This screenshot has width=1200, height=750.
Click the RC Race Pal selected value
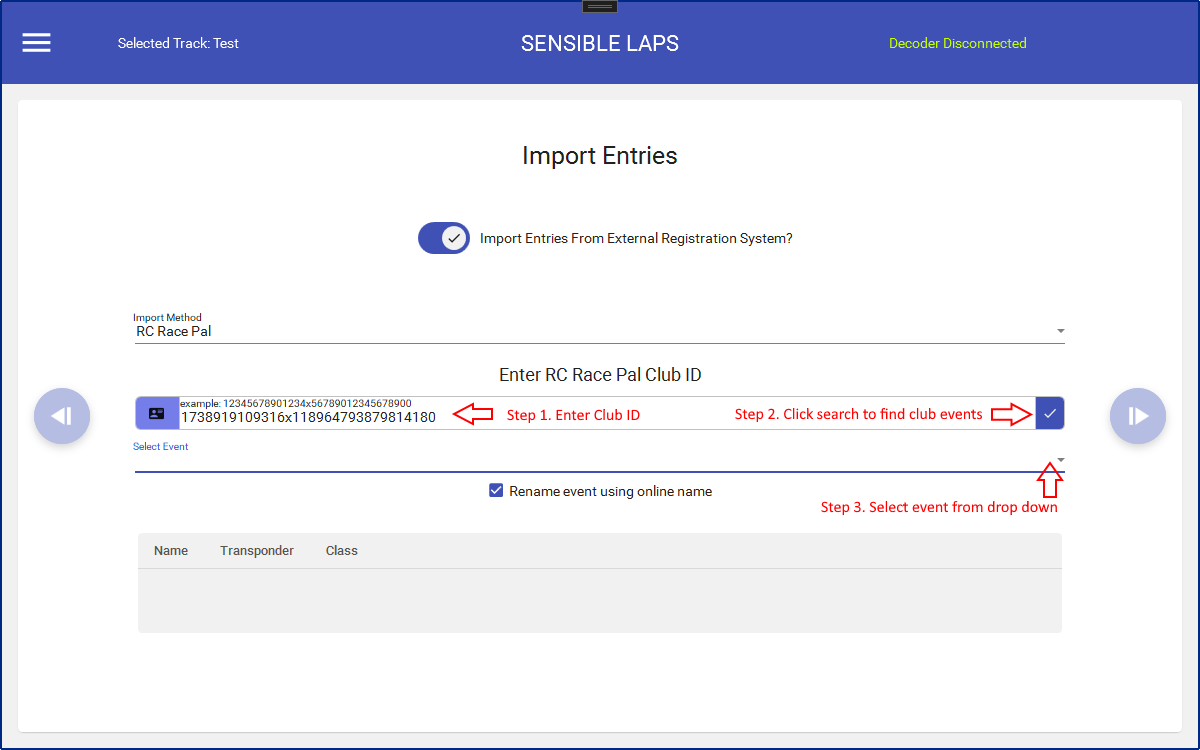(x=174, y=331)
